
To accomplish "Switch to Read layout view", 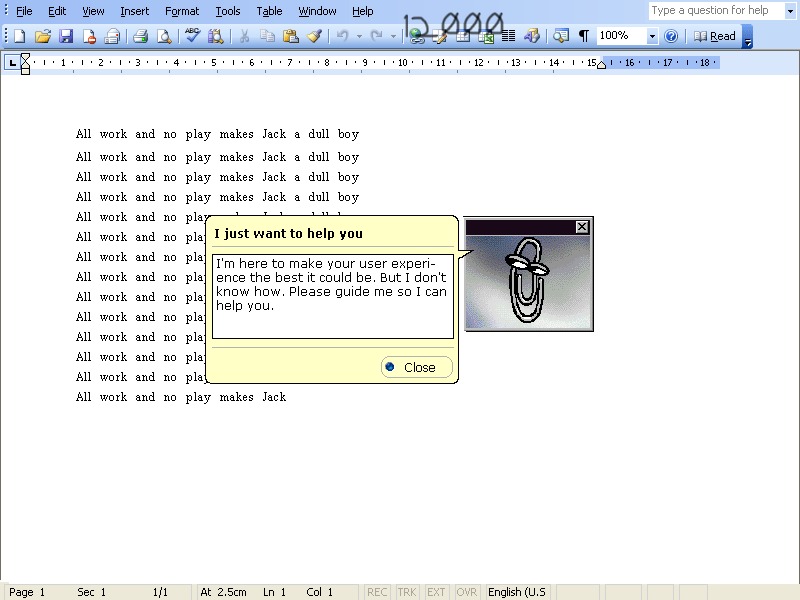I will click(715, 36).
